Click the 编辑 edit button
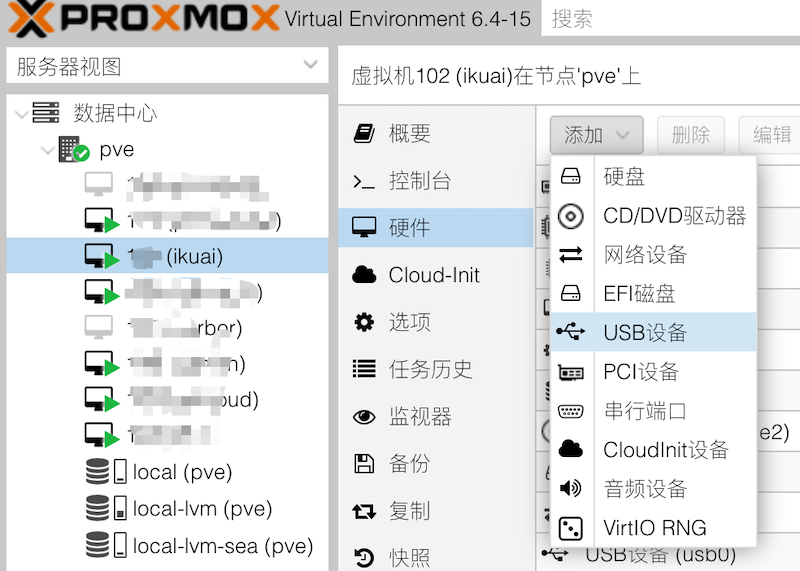800x571 pixels. [769, 135]
